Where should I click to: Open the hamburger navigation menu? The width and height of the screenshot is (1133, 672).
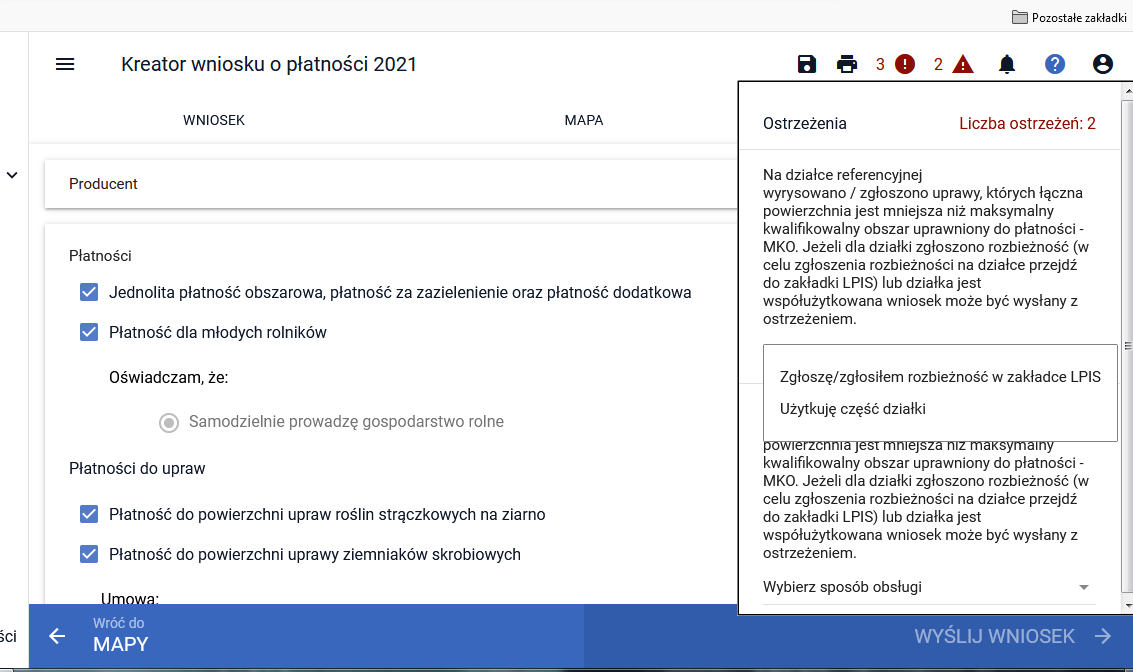(65, 64)
